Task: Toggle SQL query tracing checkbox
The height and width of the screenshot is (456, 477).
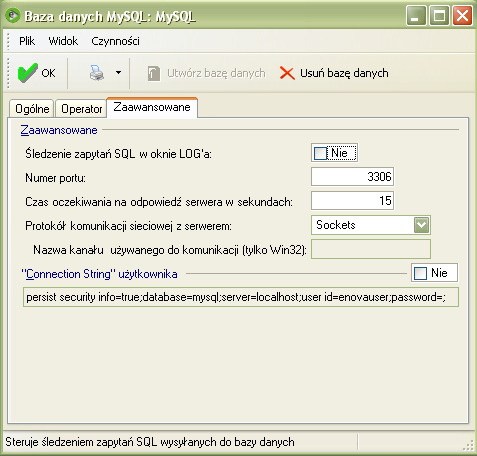Action: click(x=321, y=153)
